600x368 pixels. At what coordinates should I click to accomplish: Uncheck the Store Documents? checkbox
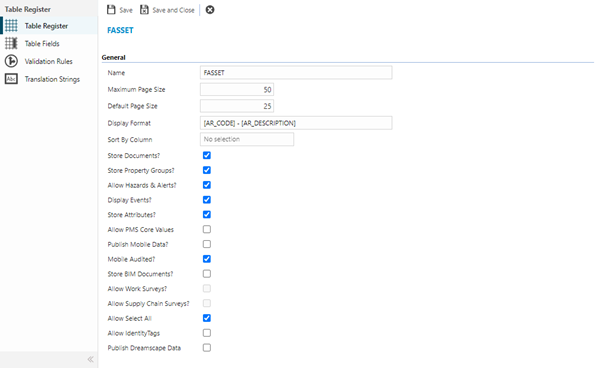click(x=207, y=155)
